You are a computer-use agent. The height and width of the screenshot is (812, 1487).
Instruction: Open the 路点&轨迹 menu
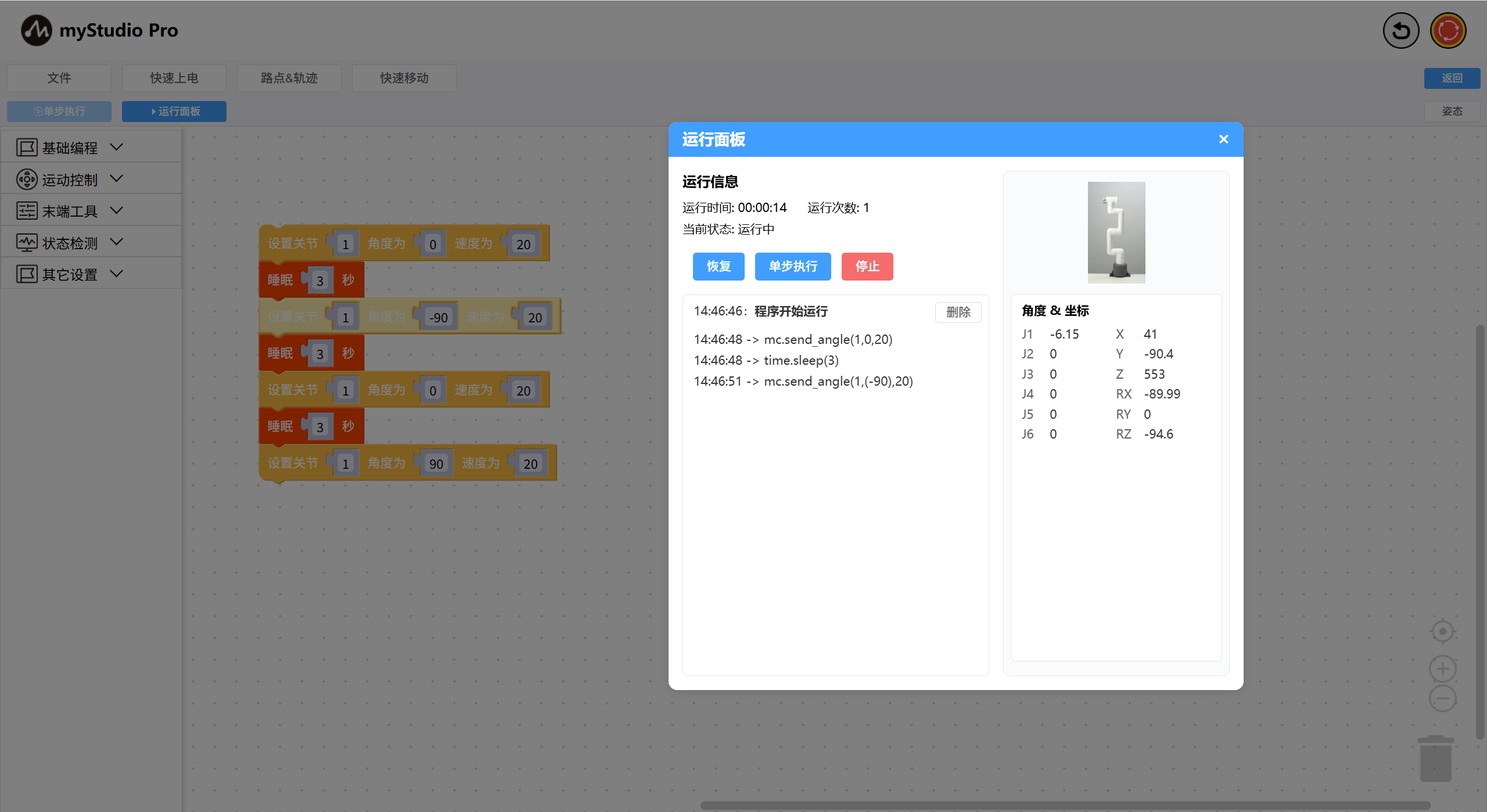[289, 78]
